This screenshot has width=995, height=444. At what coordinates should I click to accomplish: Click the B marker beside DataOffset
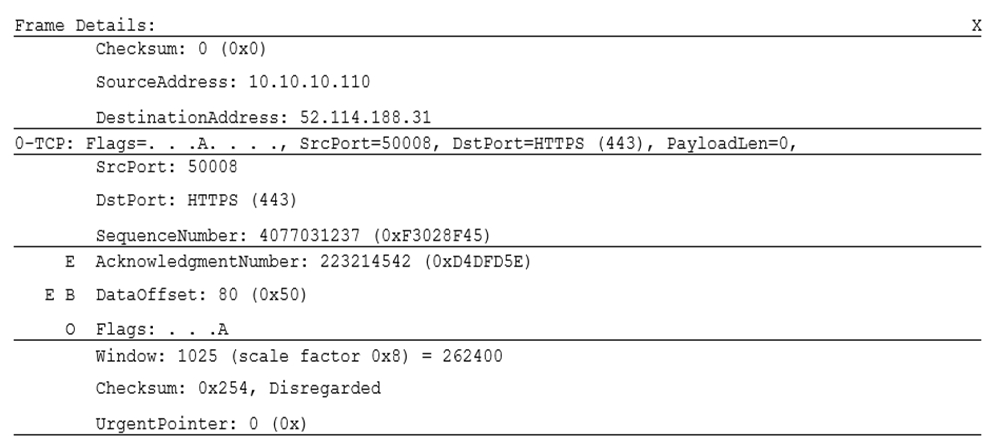(x=70, y=295)
